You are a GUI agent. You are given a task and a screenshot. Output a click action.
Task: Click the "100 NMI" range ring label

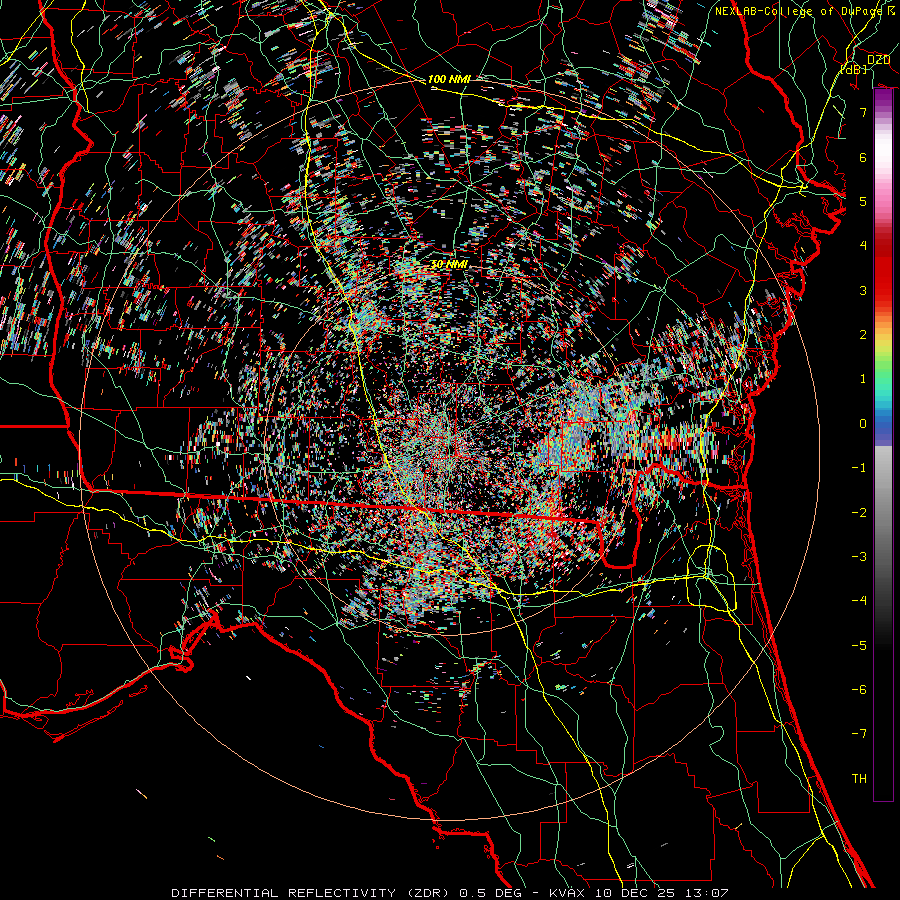coord(449,79)
